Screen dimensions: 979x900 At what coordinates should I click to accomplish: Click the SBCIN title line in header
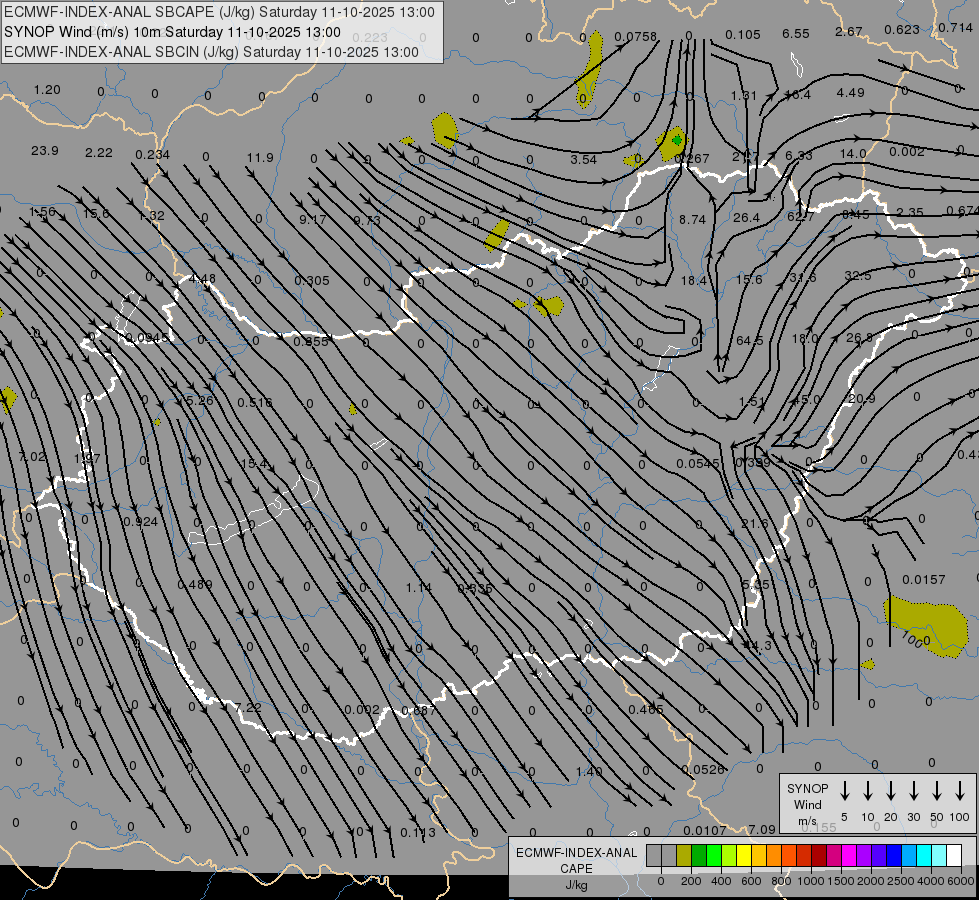tap(211, 52)
